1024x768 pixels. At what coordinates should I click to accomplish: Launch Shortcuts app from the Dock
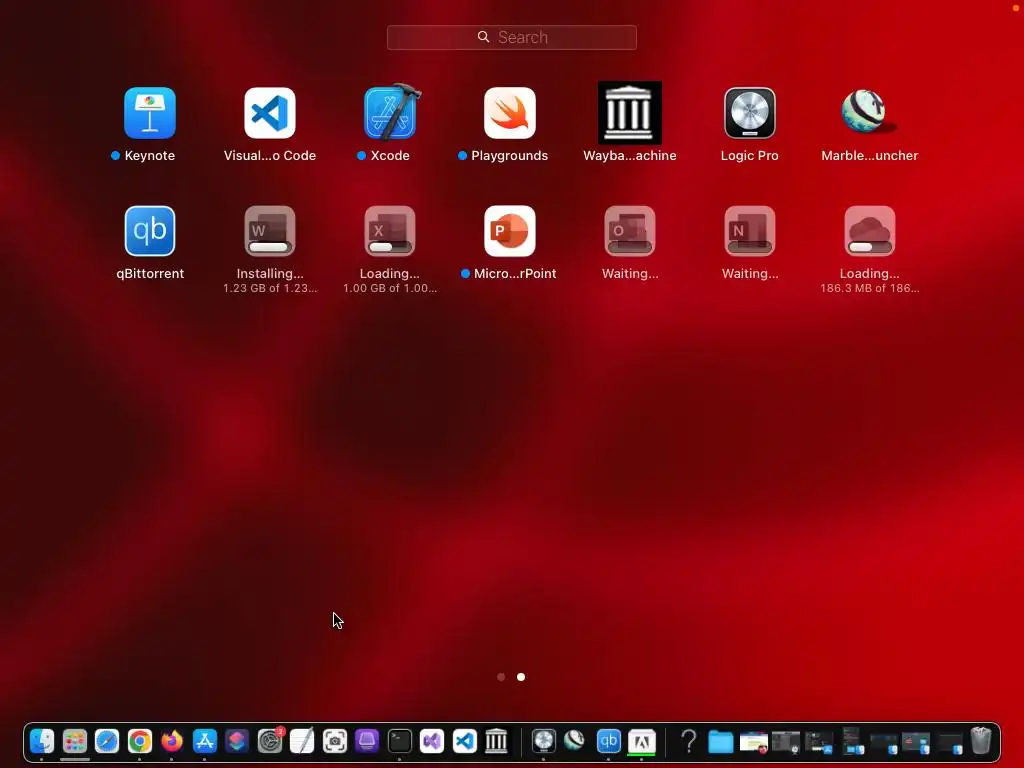237,741
